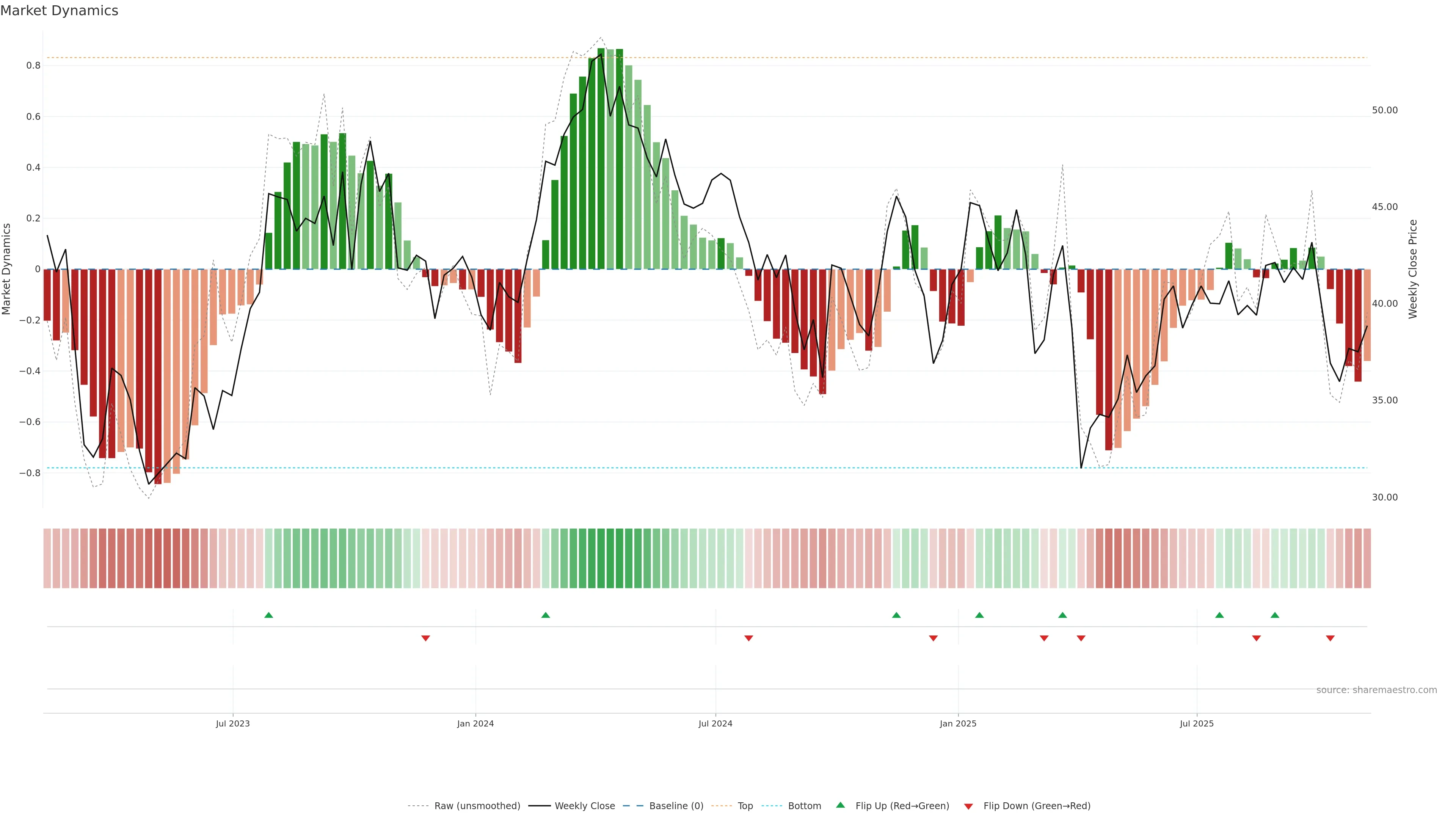The height and width of the screenshot is (819, 1456).
Task: Click the Market Dynamics chart title
Action: point(60,11)
